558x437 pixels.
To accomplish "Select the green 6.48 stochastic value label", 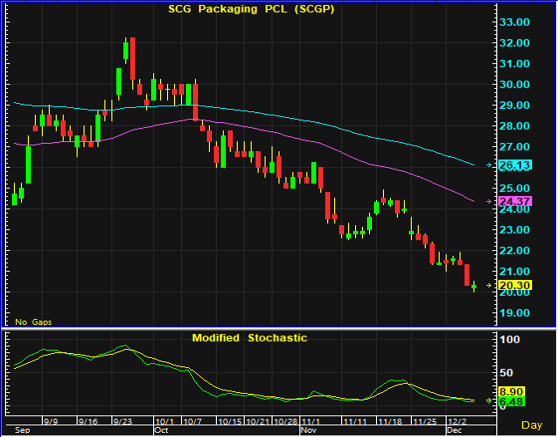I will pyautogui.click(x=511, y=402).
